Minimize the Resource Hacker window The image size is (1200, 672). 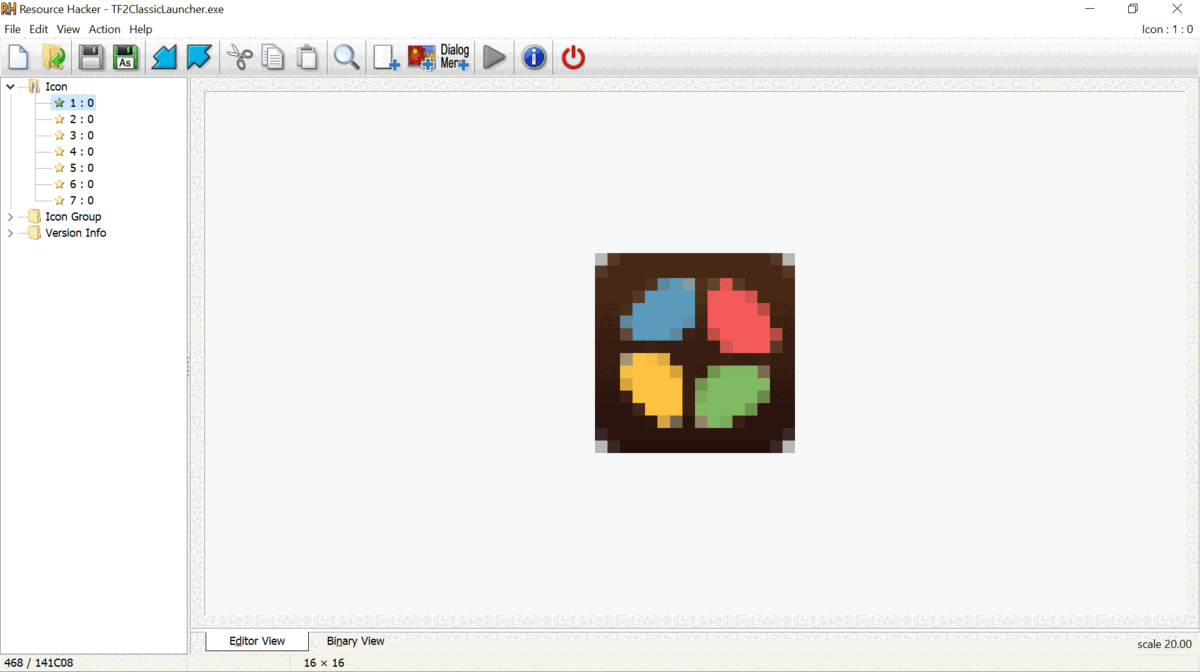click(x=1089, y=9)
